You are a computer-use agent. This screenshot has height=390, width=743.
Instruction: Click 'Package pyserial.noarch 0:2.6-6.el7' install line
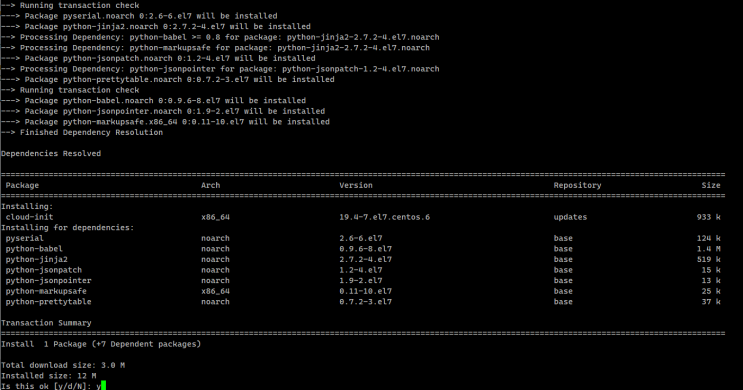coord(139,16)
